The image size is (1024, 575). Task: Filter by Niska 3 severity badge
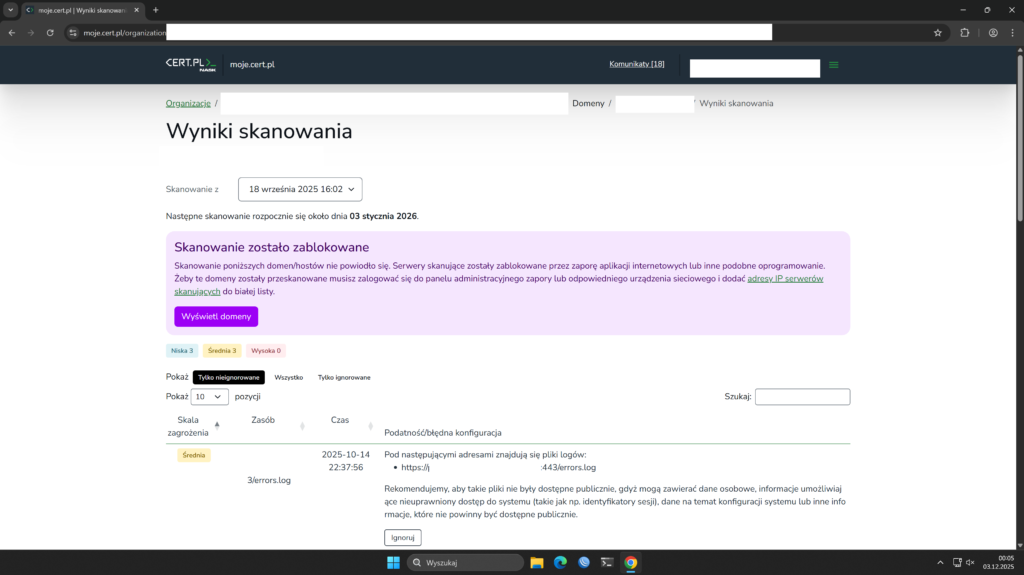pos(182,351)
